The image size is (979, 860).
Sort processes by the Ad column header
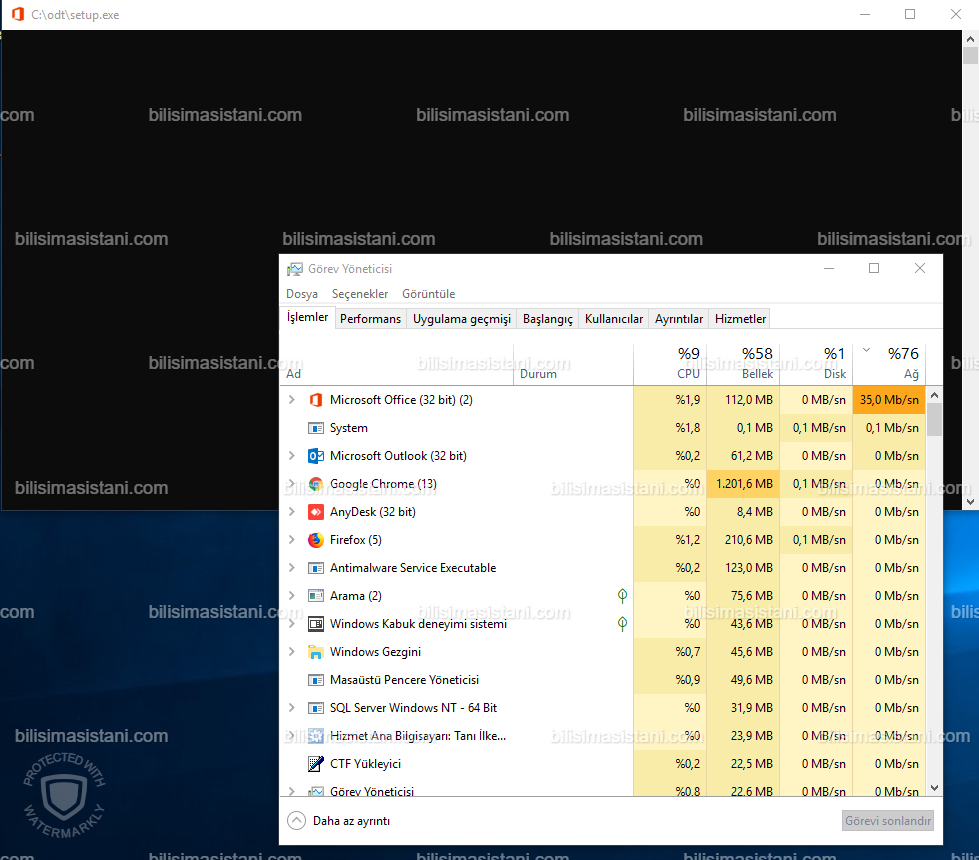point(397,365)
